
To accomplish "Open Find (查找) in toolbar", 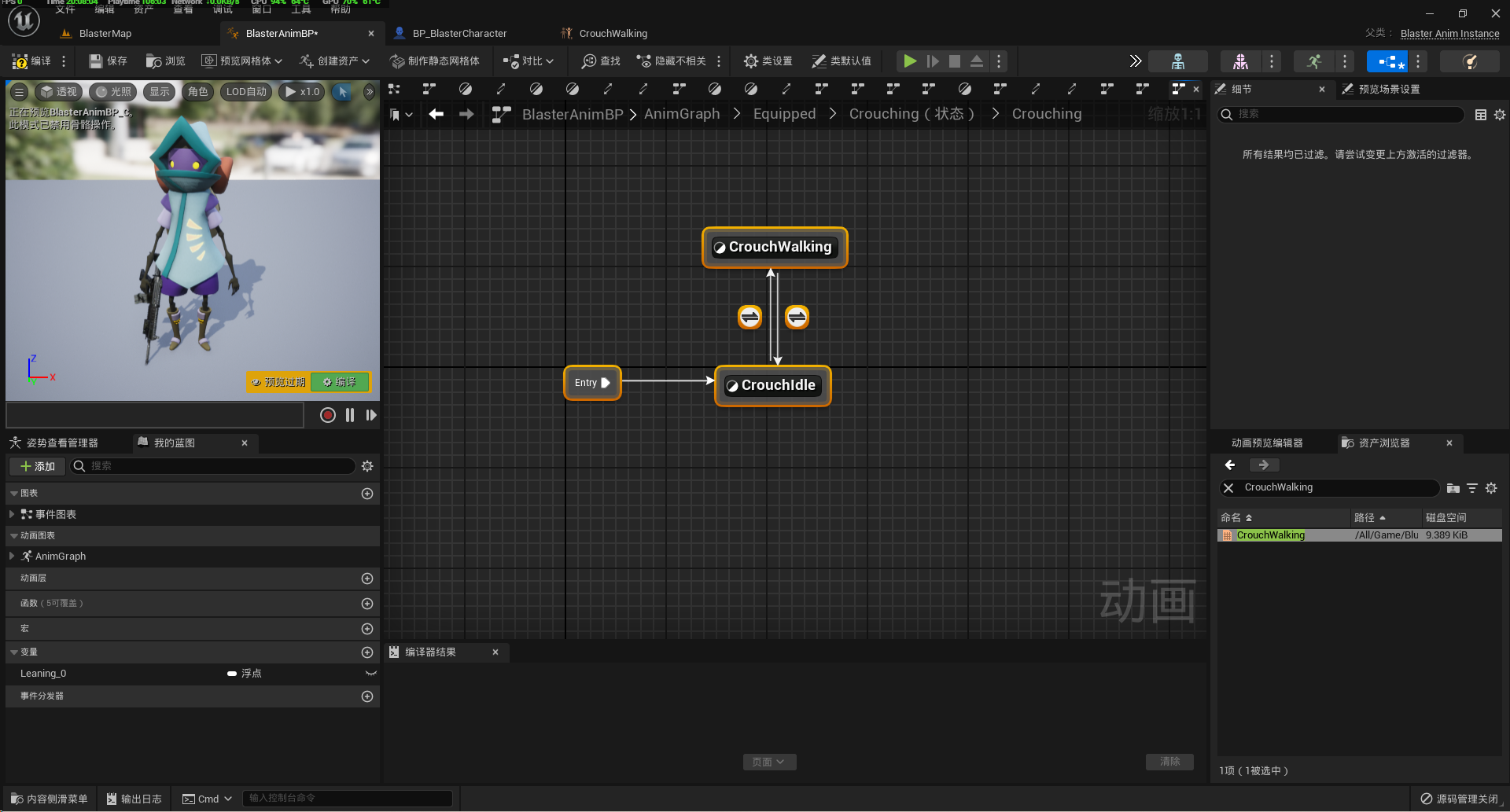I will (601, 61).
